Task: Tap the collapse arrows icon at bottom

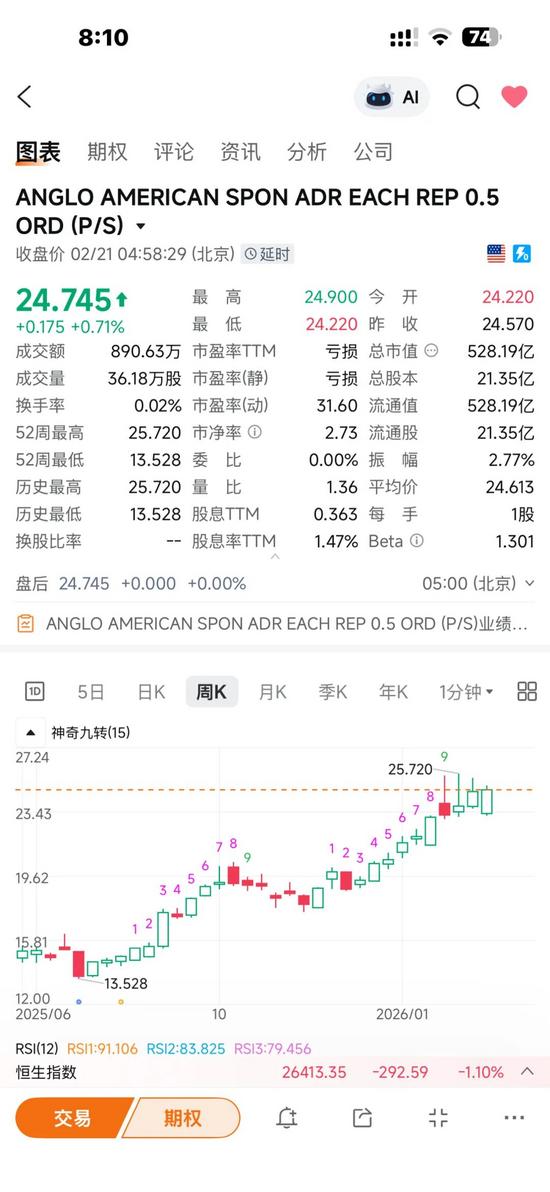Action: [438, 1118]
